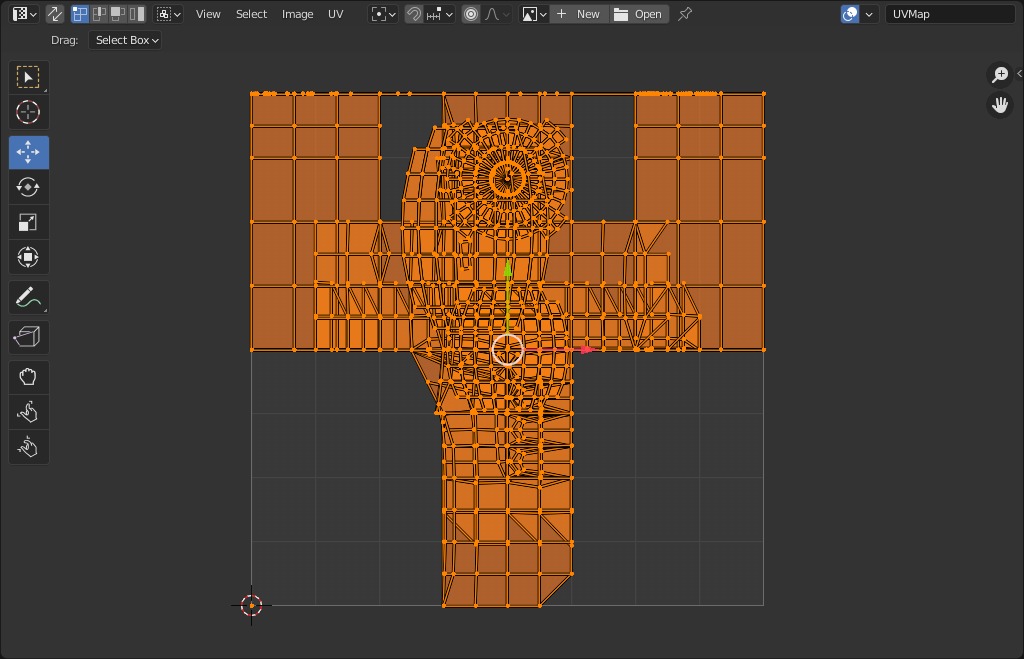Open the editor type menu
The image size is (1024, 659).
click(25, 14)
